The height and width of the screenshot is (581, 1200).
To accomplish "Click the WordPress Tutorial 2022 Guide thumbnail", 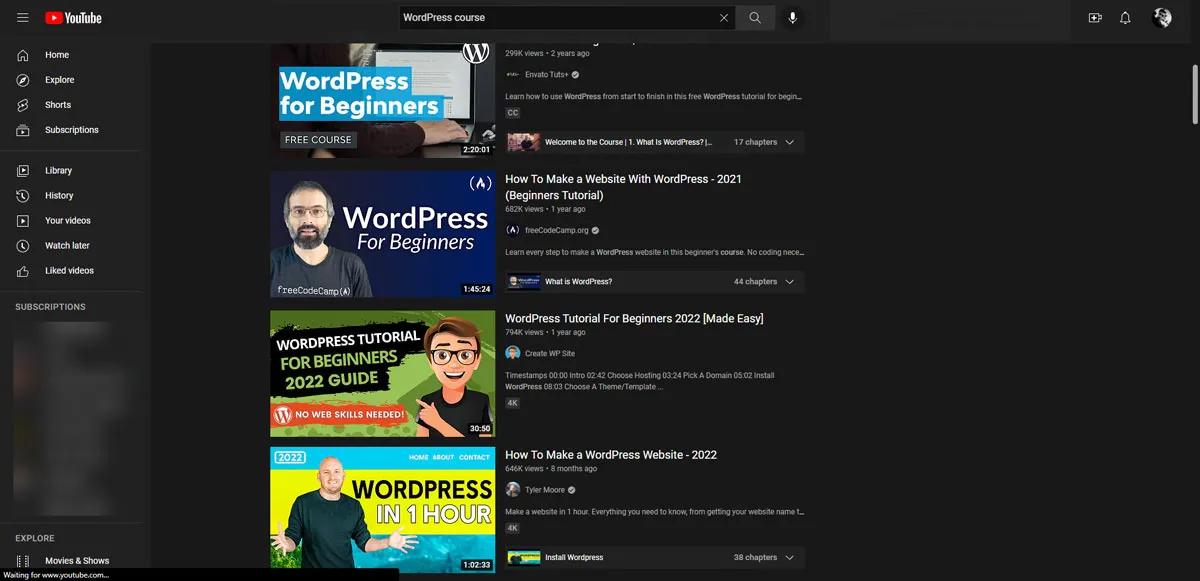I will (x=382, y=373).
